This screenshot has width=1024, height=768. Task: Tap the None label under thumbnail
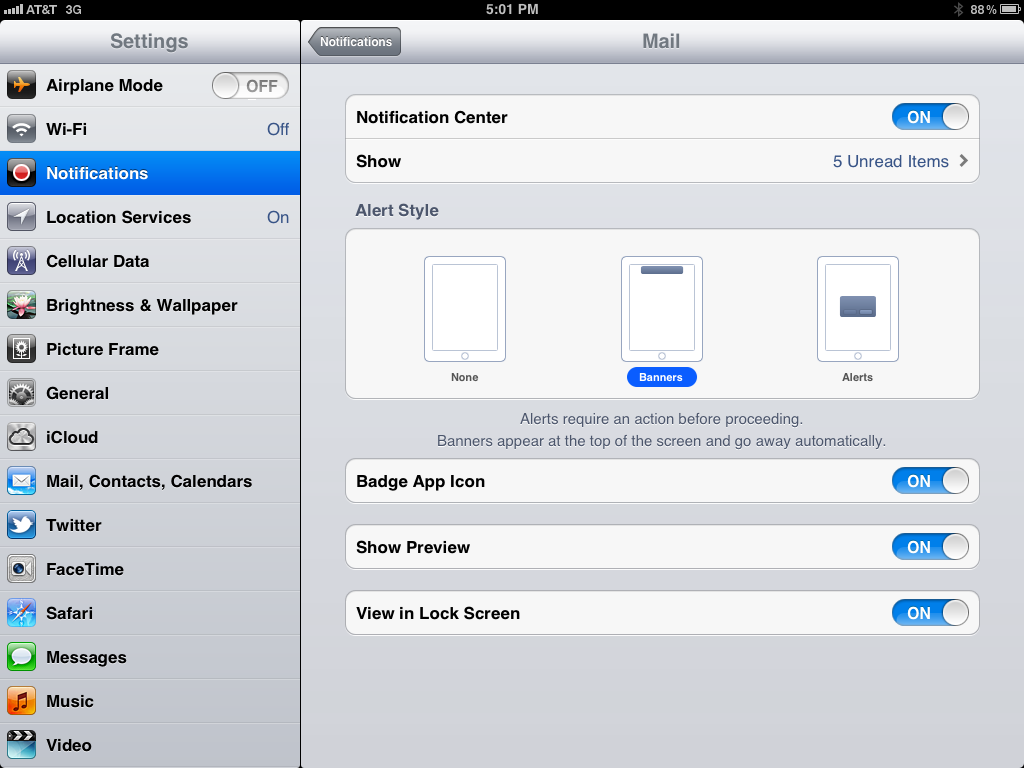[464, 377]
